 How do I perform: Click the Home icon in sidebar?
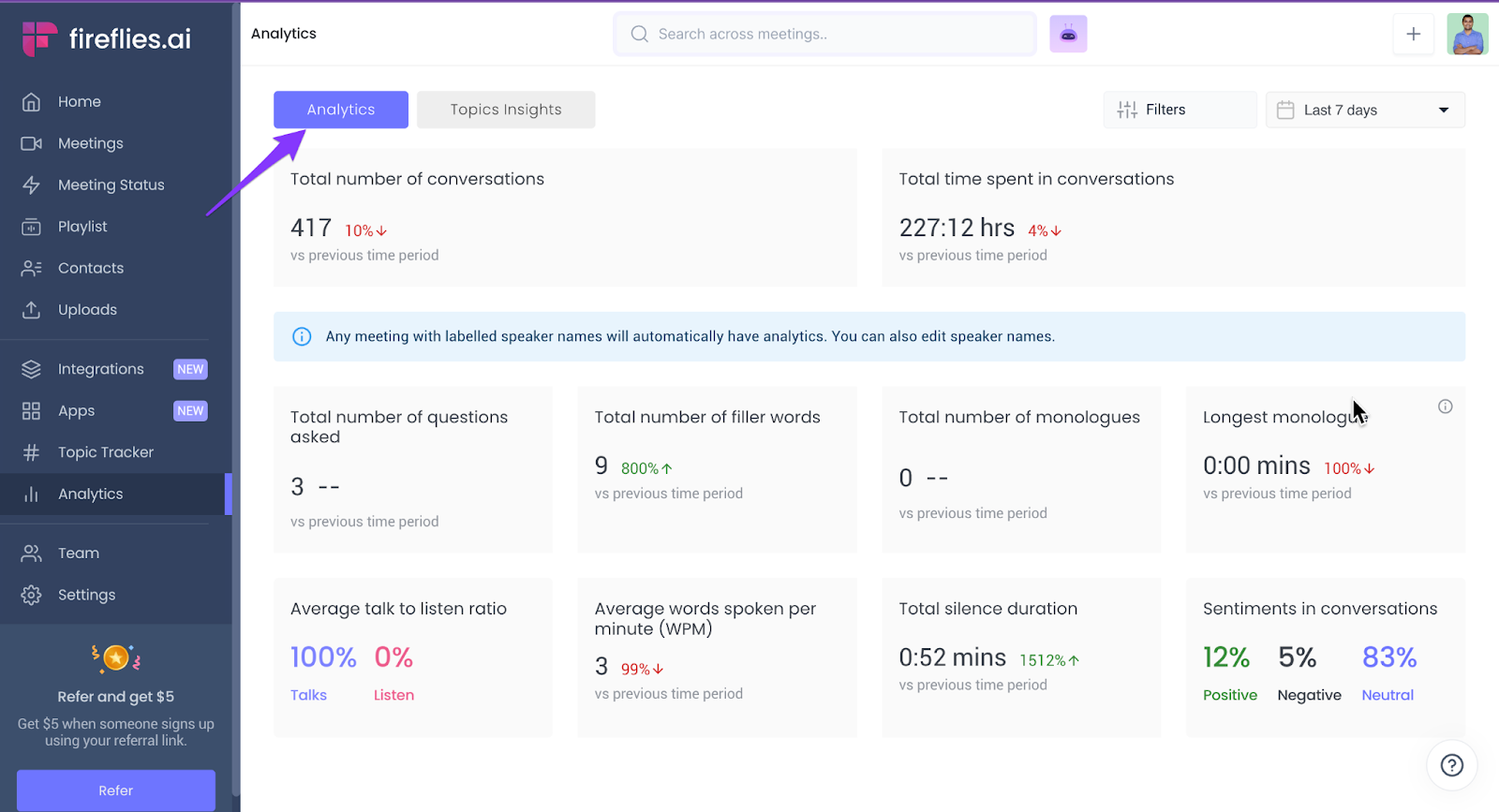tap(31, 102)
